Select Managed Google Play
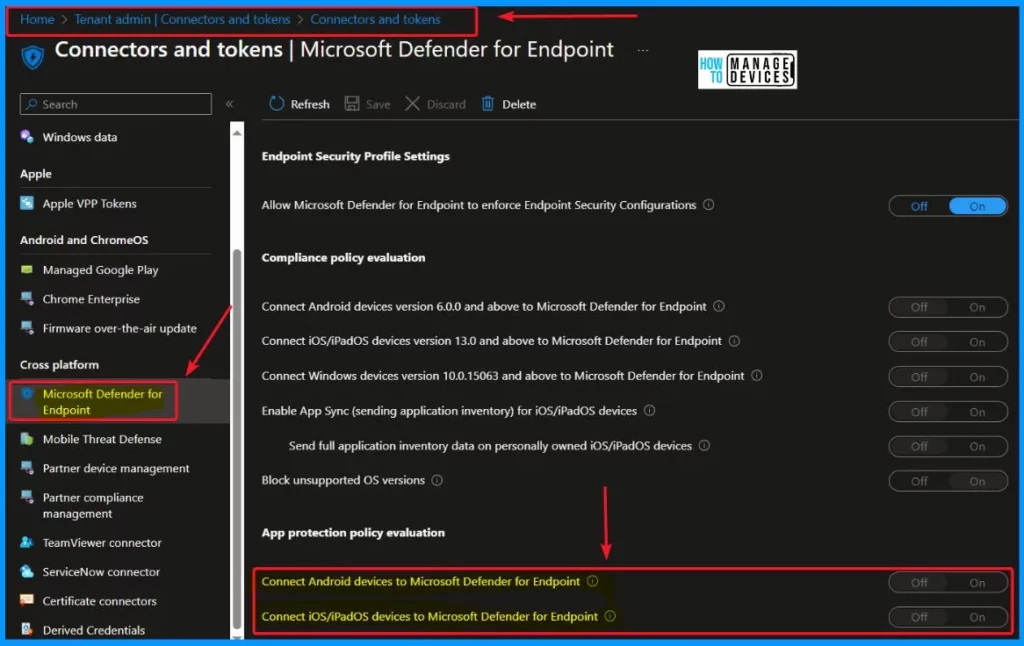The height and width of the screenshot is (646, 1024). click(x=101, y=270)
